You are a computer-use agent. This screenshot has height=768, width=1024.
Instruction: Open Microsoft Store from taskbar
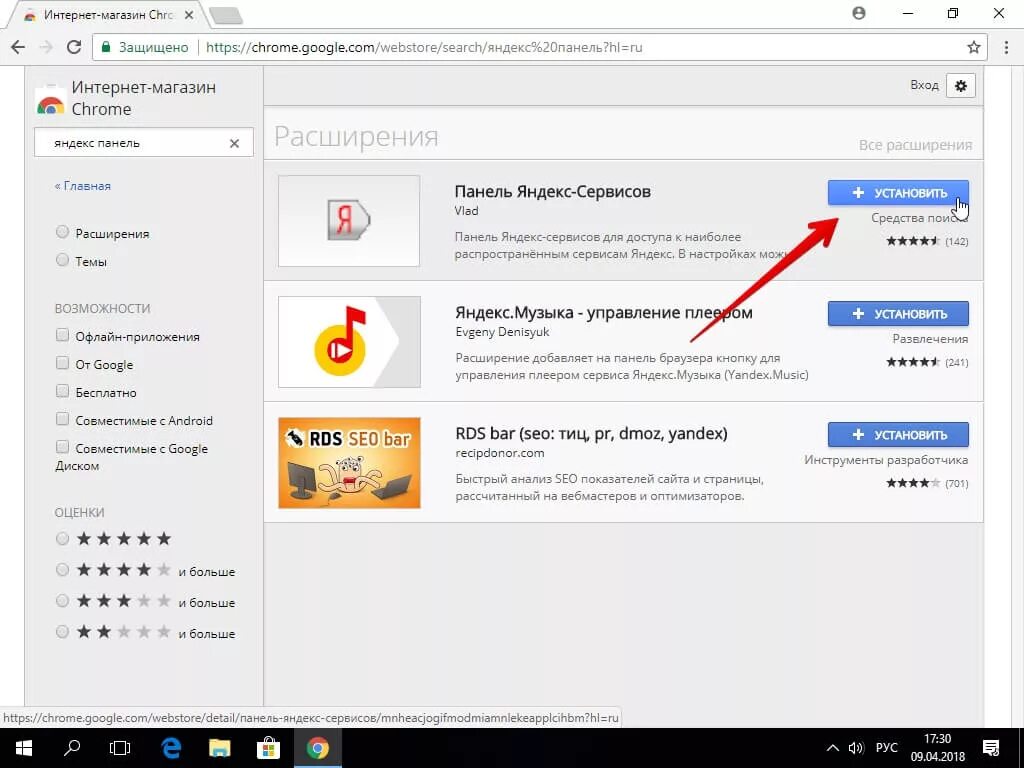pyautogui.click(x=268, y=748)
